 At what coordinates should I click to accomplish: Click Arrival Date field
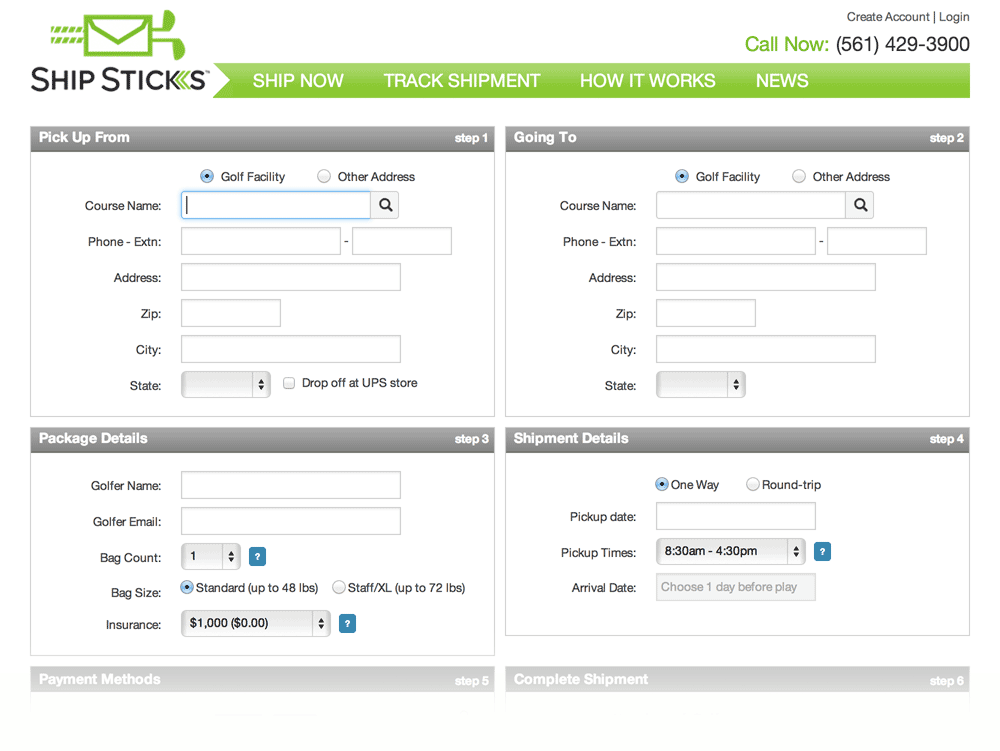tap(736, 587)
